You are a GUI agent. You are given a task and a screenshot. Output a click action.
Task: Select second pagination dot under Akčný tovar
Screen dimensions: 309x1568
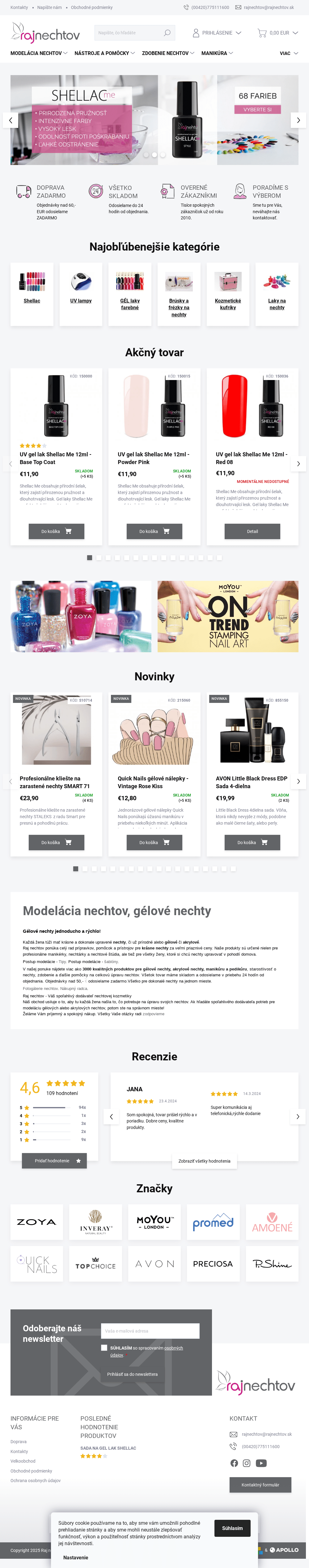pos(99,558)
